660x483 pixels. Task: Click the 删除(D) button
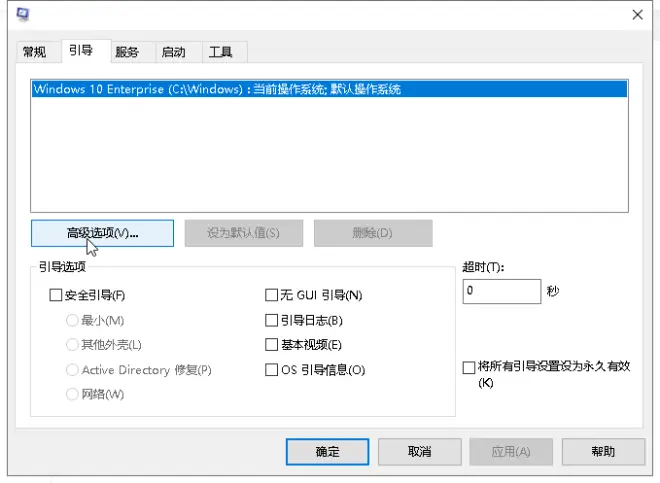[373, 233]
